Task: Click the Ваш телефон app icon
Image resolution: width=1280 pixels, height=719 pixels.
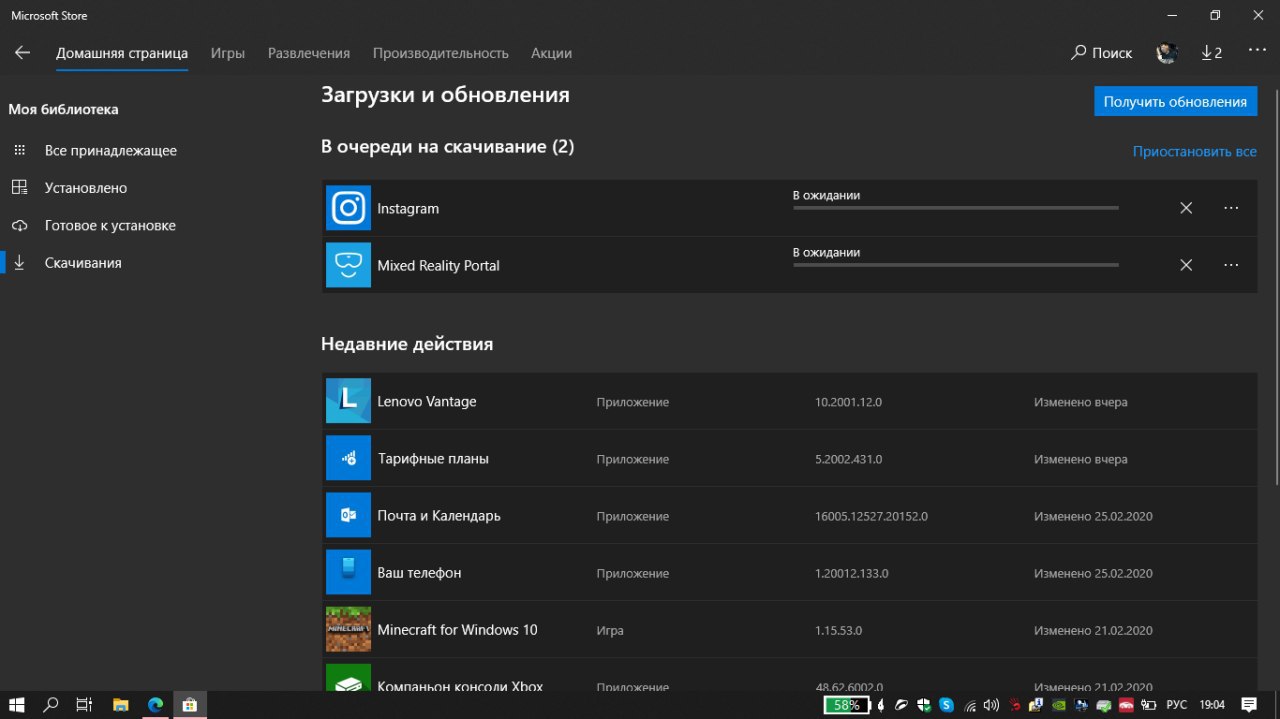Action: tap(348, 572)
